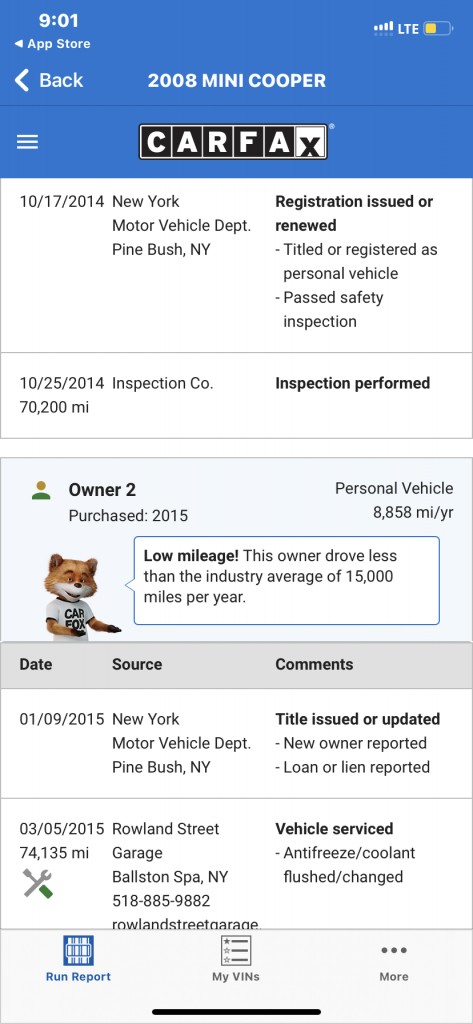Image resolution: width=473 pixels, height=1024 pixels.
Task: Go Back to previous screen
Action: [49, 80]
